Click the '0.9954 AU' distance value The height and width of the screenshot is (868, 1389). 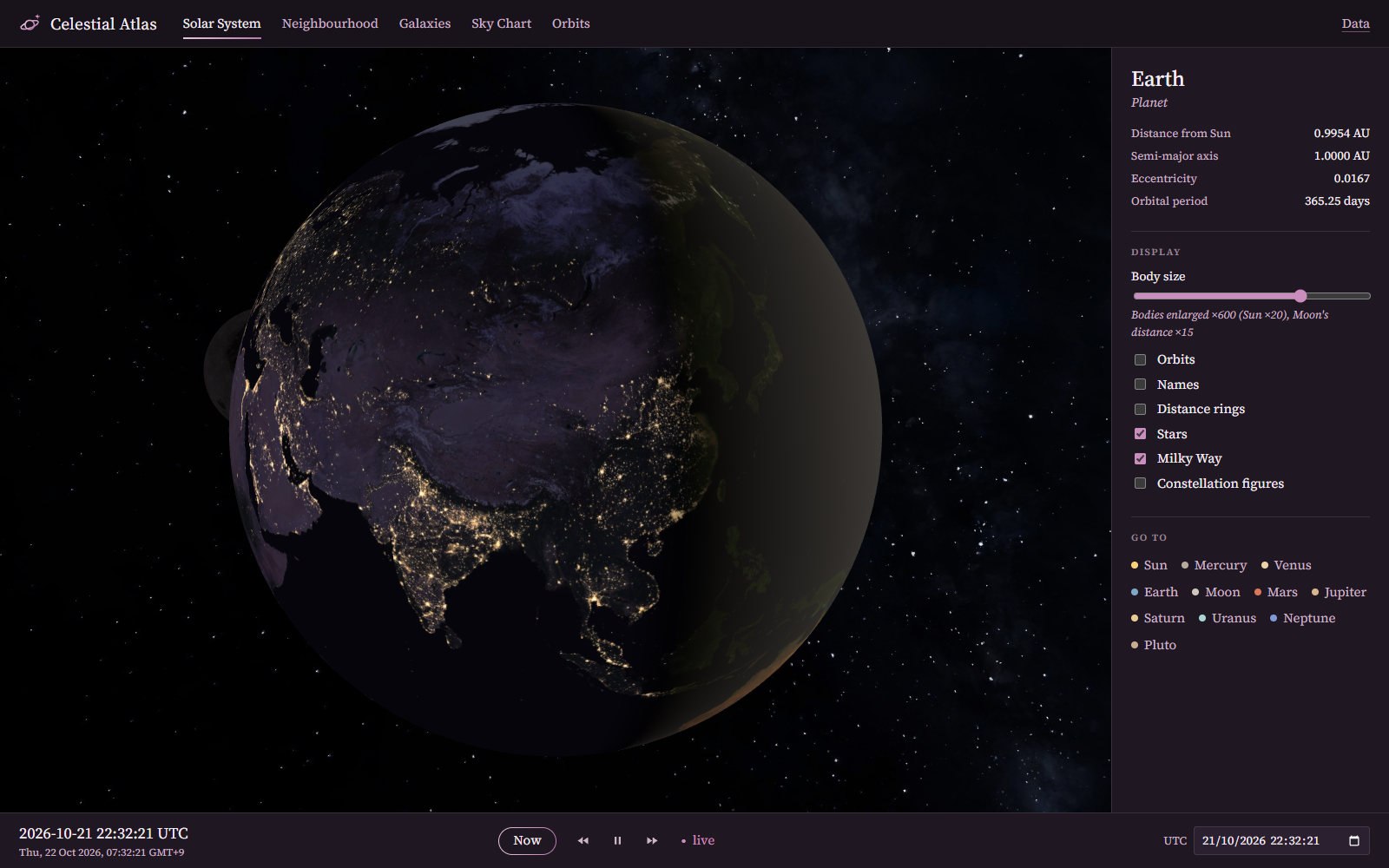(x=1341, y=133)
